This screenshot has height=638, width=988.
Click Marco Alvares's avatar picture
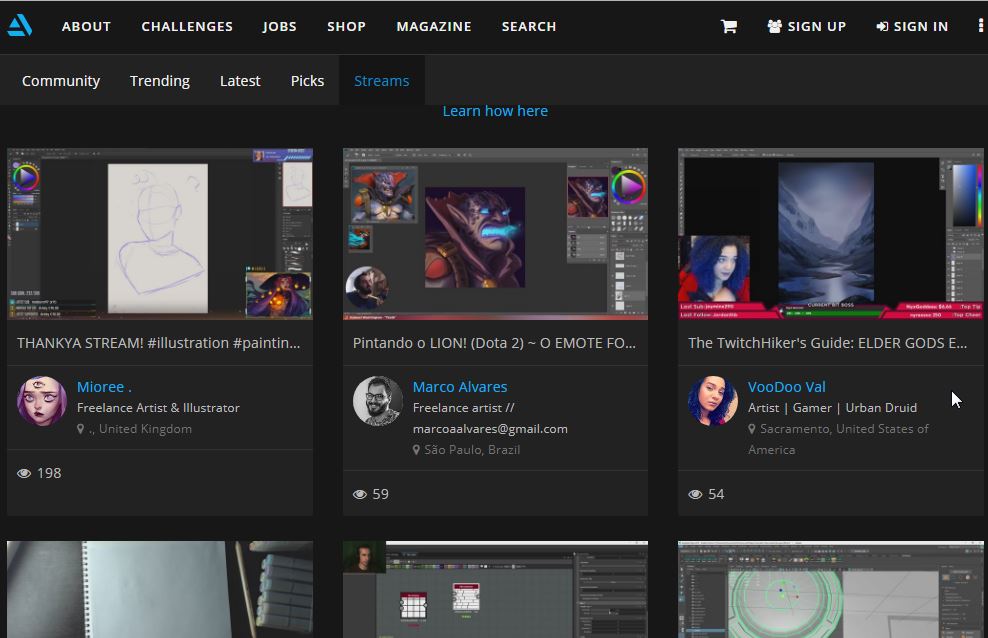tap(377, 401)
